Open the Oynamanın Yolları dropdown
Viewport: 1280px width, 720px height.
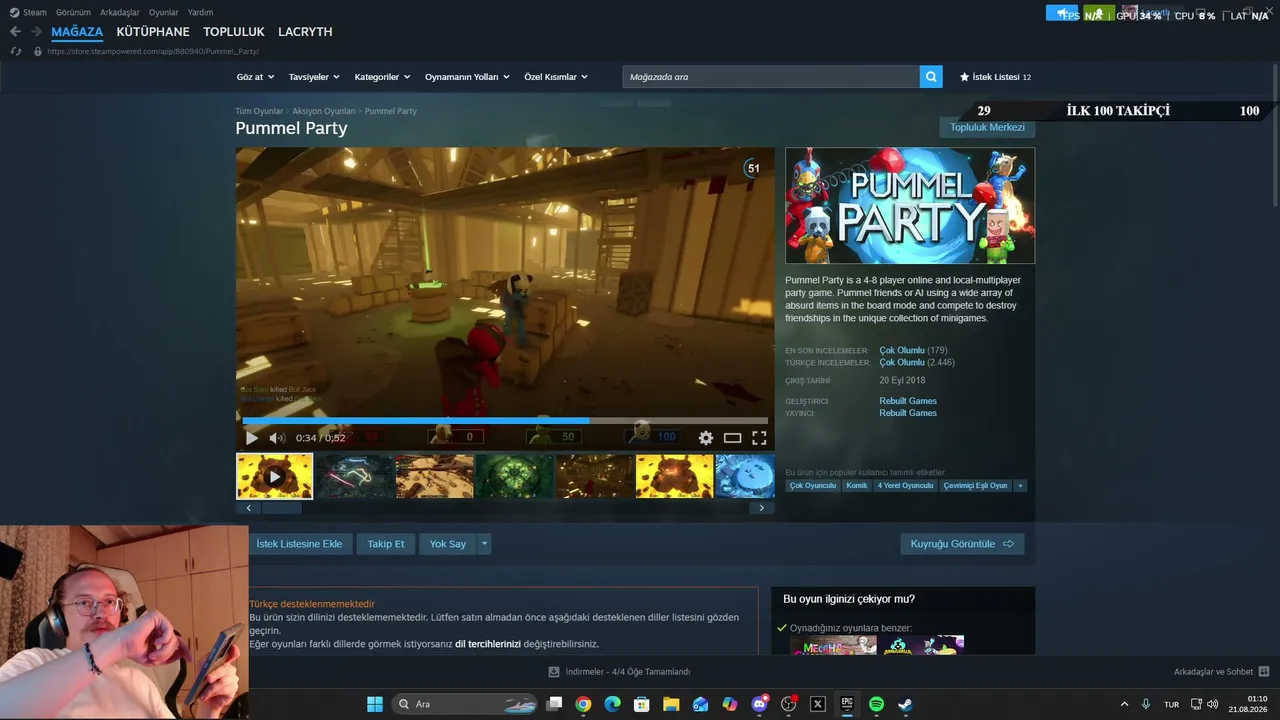467,77
